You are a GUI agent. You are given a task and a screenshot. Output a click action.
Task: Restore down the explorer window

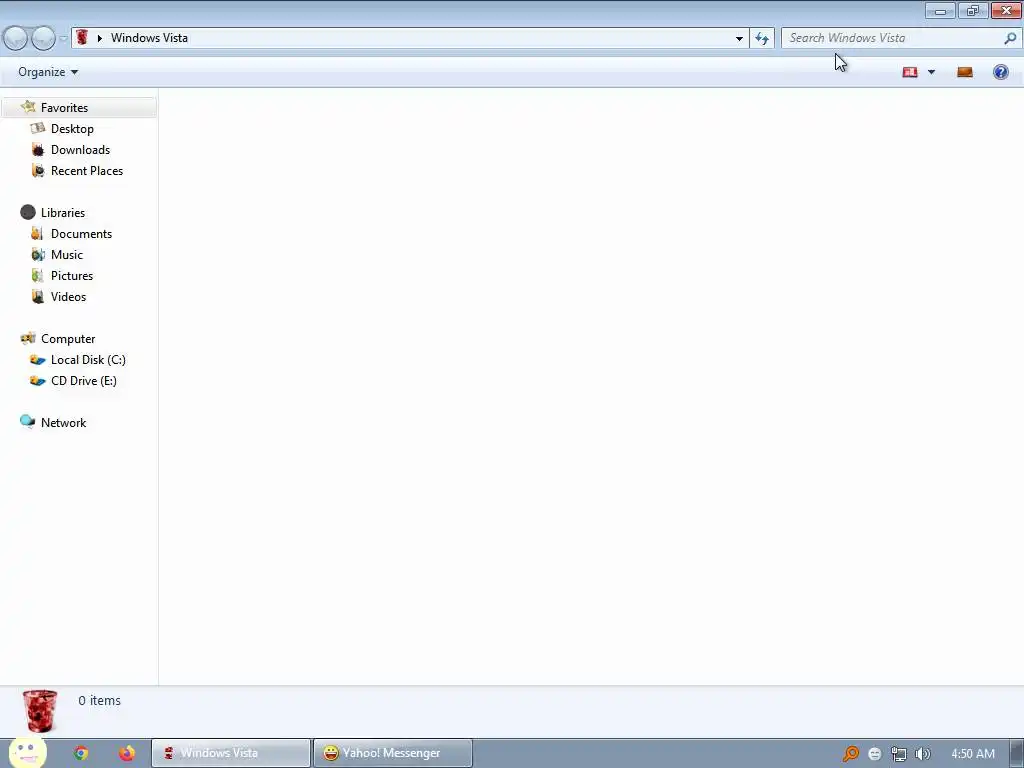click(972, 10)
